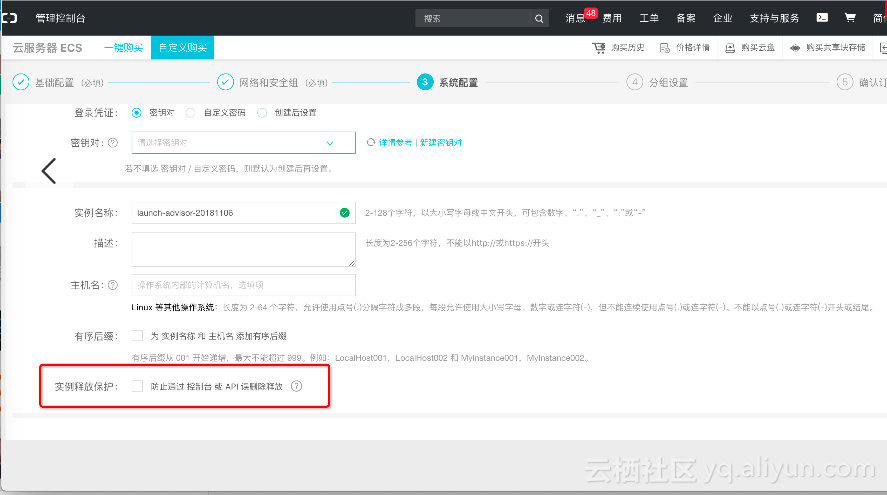887x495 pixels.
Task: Click the 基础配置 completed checkmark icon
Action: (21, 82)
